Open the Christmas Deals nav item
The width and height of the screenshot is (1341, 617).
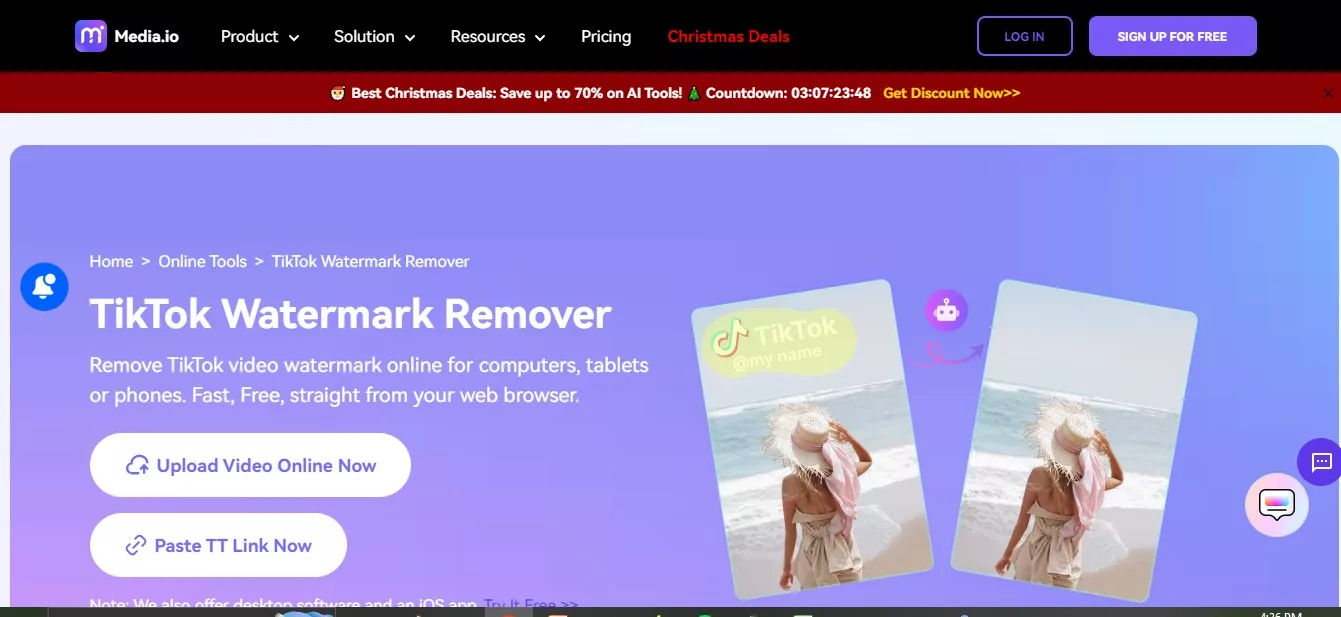(728, 37)
